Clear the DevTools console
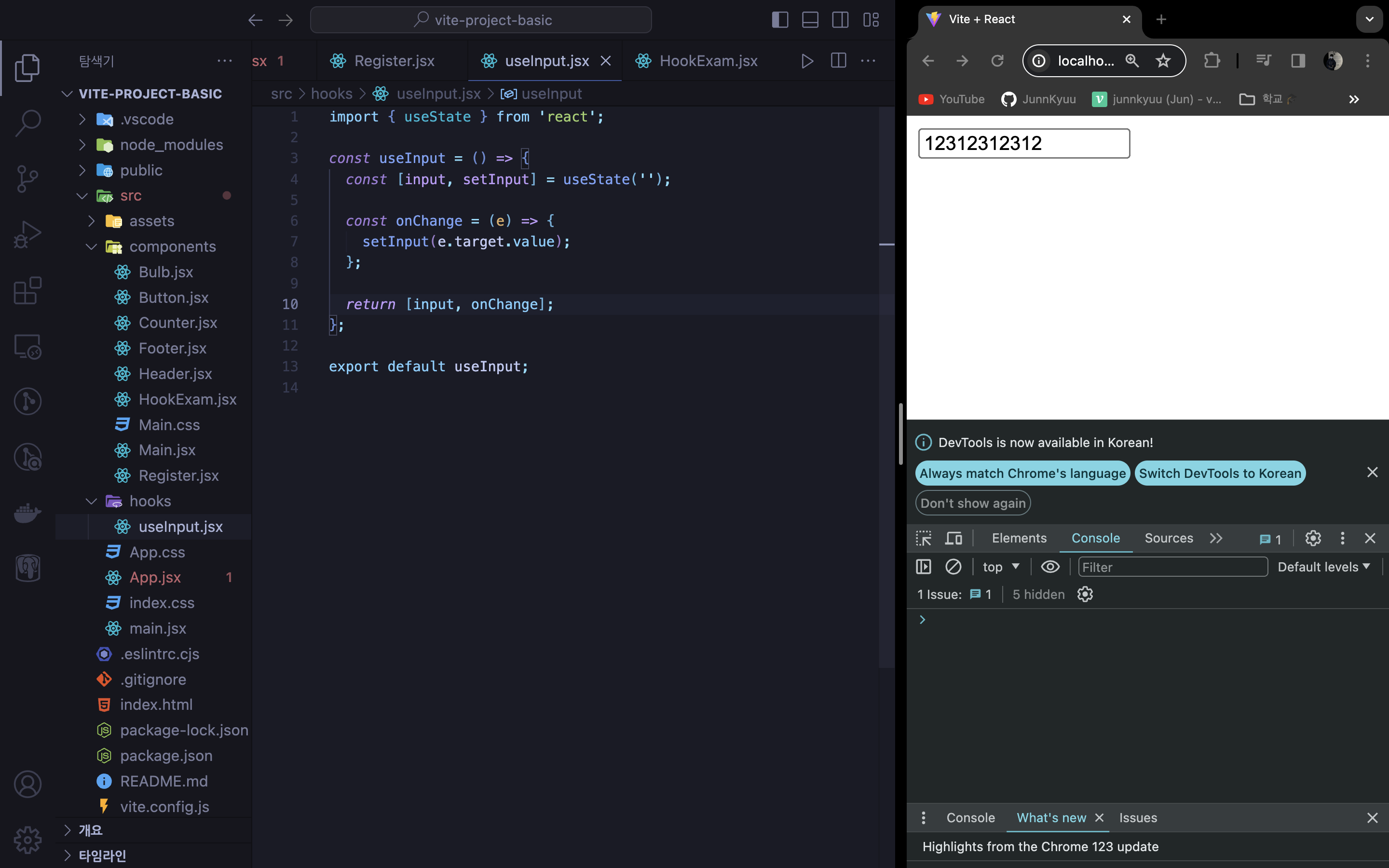This screenshot has height=868, width=1389. pyautogui.click(x=953, y=567)
